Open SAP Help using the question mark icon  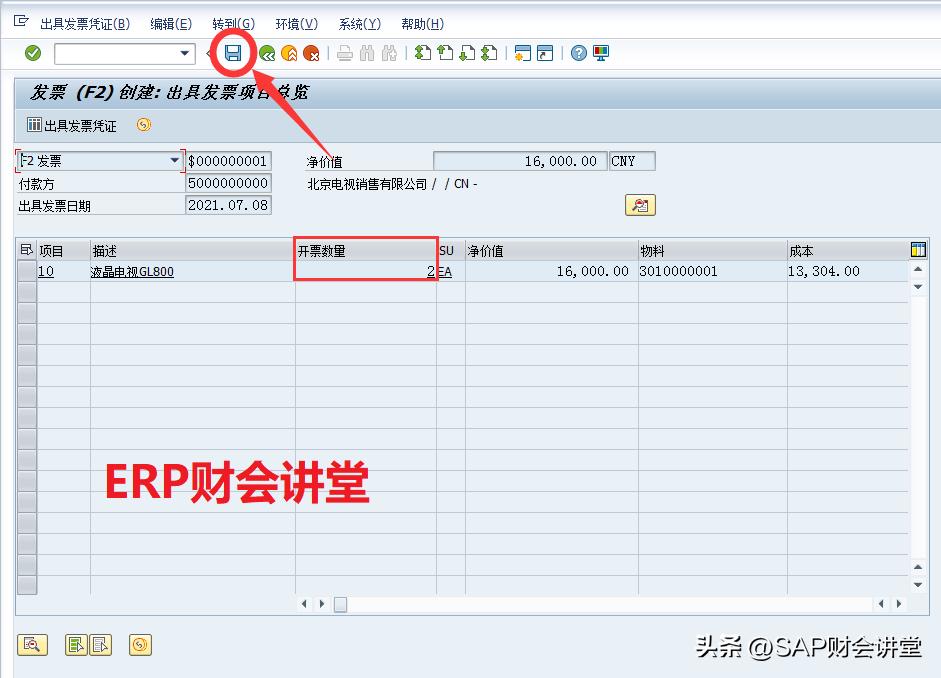coord(580,52)
